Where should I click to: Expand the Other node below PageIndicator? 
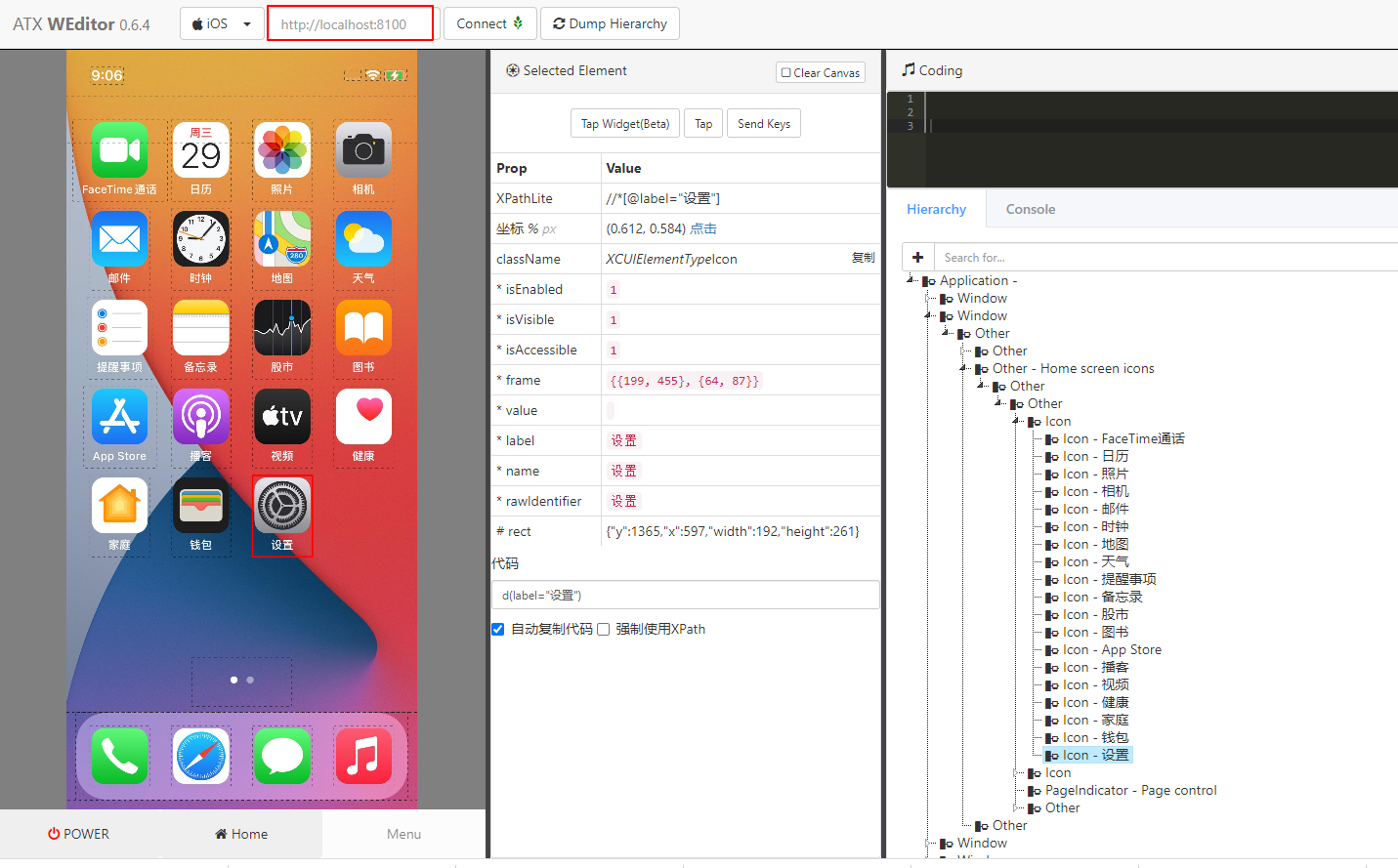pos(1016,807)
